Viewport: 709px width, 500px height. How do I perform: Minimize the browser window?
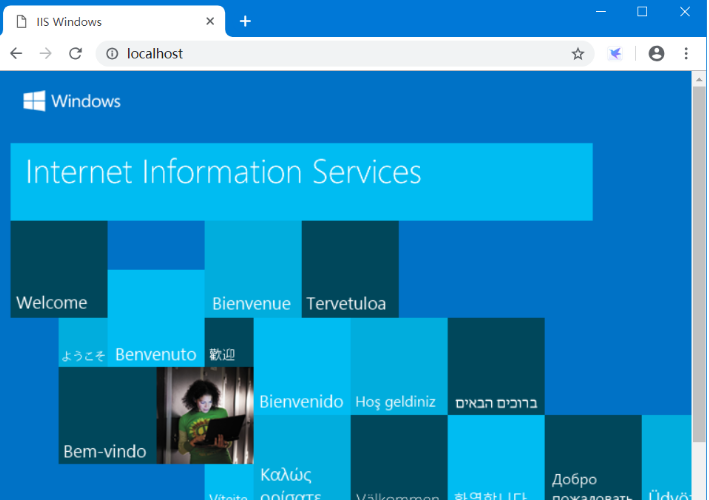click(601, 11)
